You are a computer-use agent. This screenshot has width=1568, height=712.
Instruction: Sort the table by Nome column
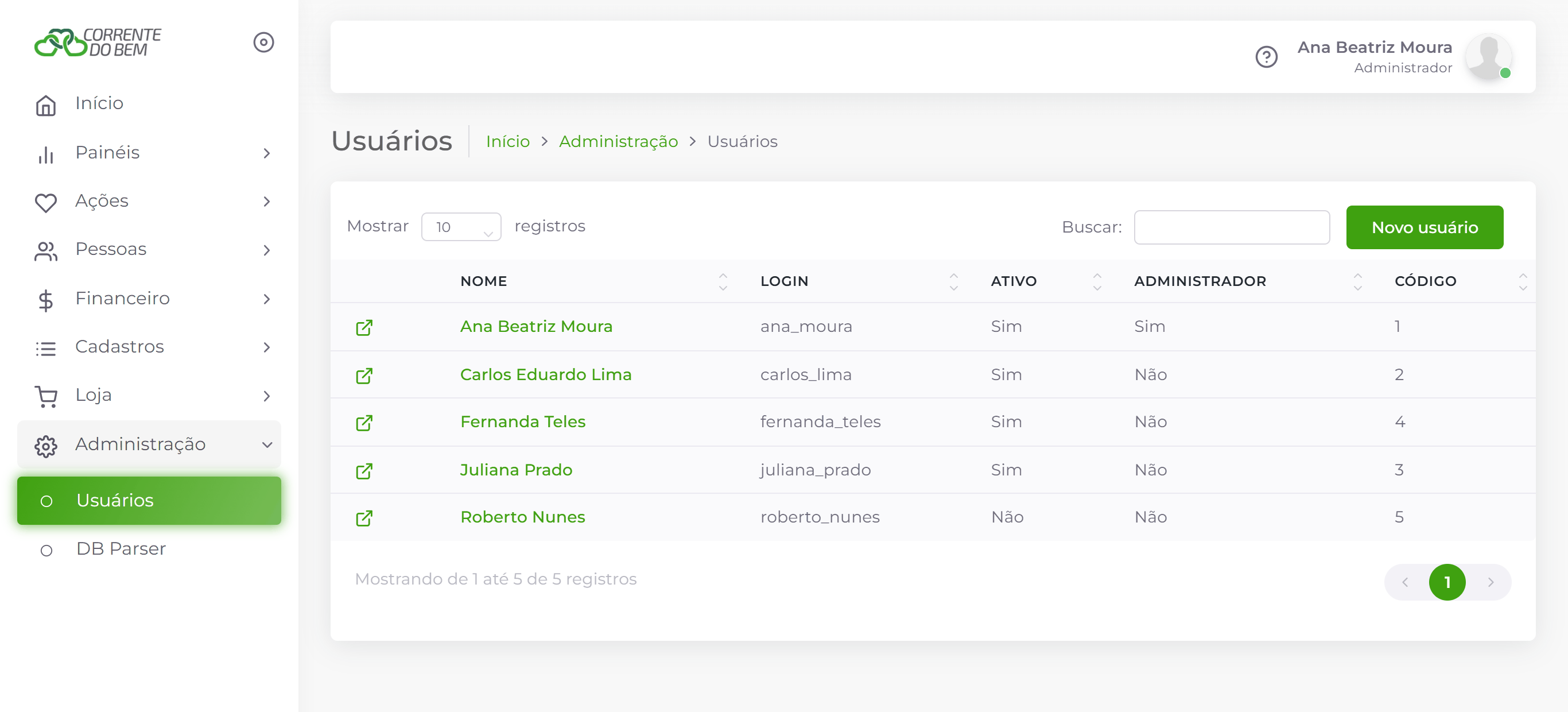pos(594,281)
